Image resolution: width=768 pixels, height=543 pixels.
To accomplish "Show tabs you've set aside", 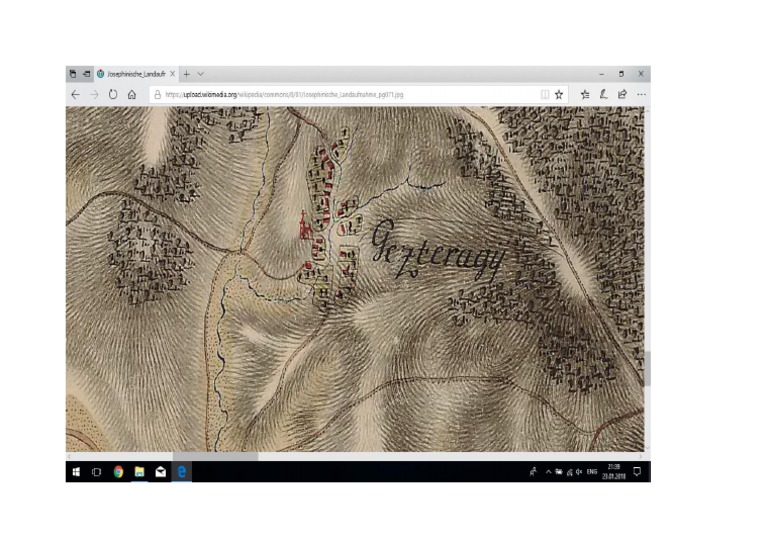I will pos(73,74).
